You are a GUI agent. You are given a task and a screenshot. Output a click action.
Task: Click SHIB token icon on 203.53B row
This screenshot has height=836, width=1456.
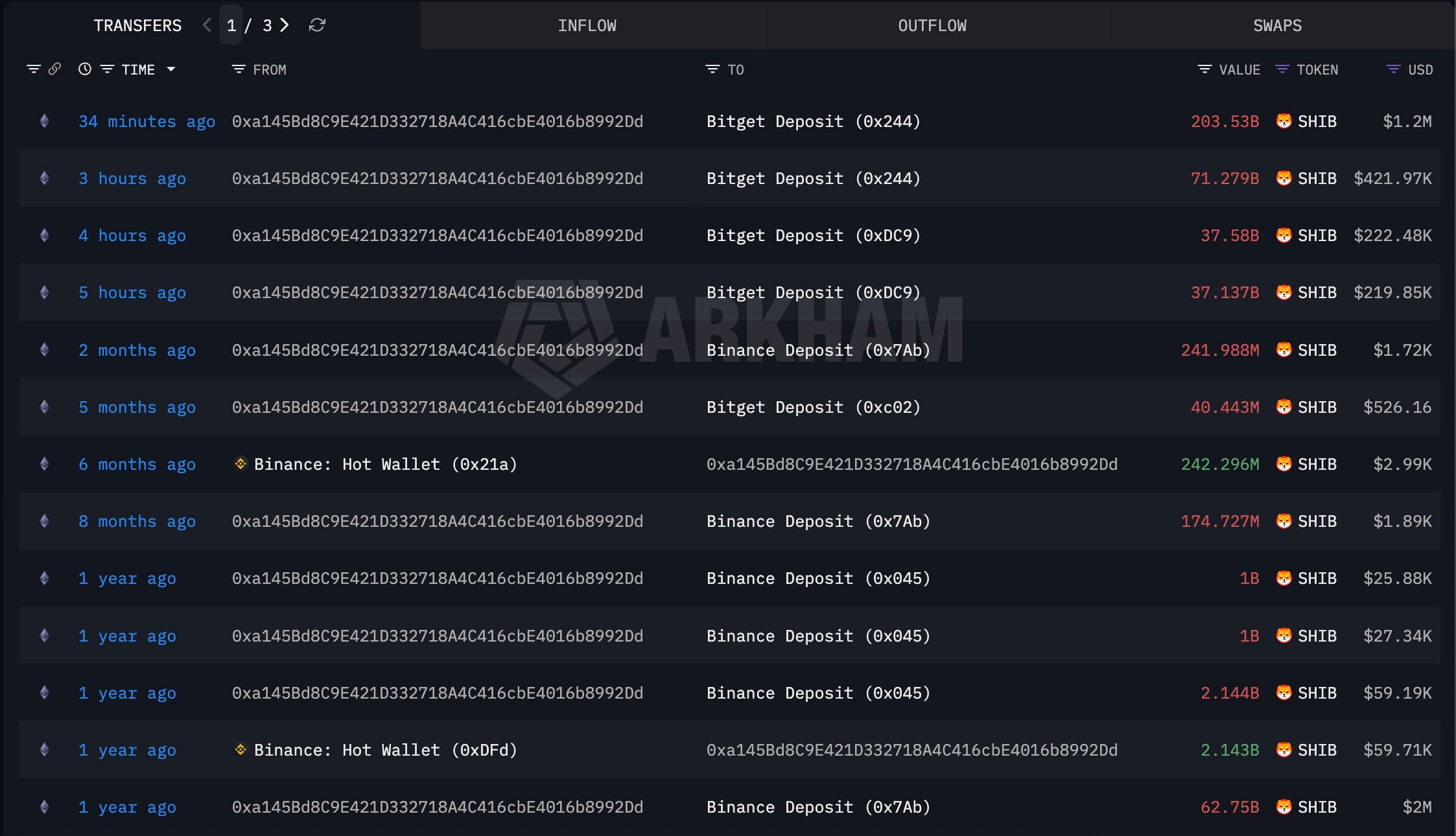(1284, 121)
